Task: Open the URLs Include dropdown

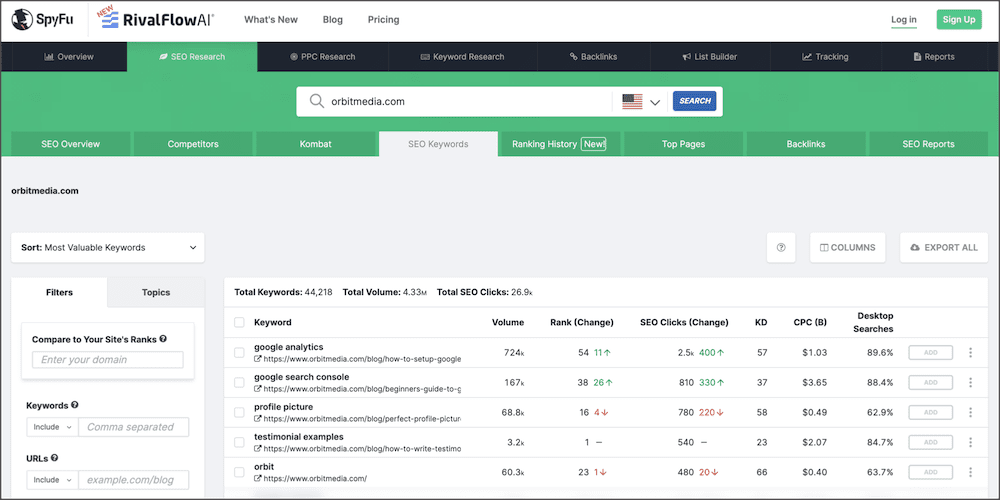Action: (52, 480)
